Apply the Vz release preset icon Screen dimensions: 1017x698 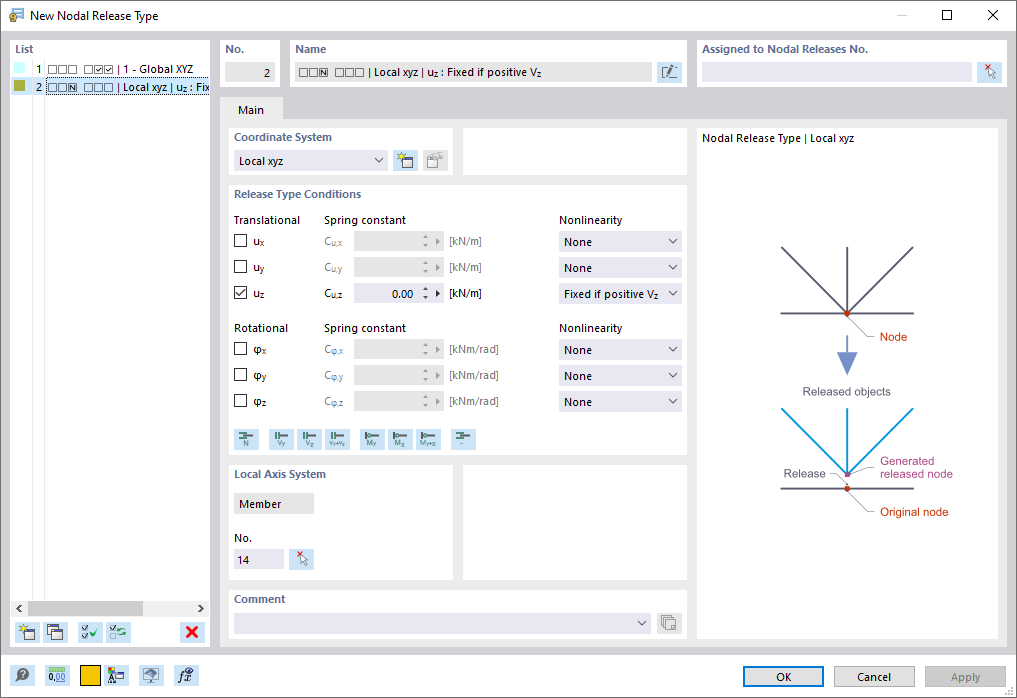click(309, 439)
